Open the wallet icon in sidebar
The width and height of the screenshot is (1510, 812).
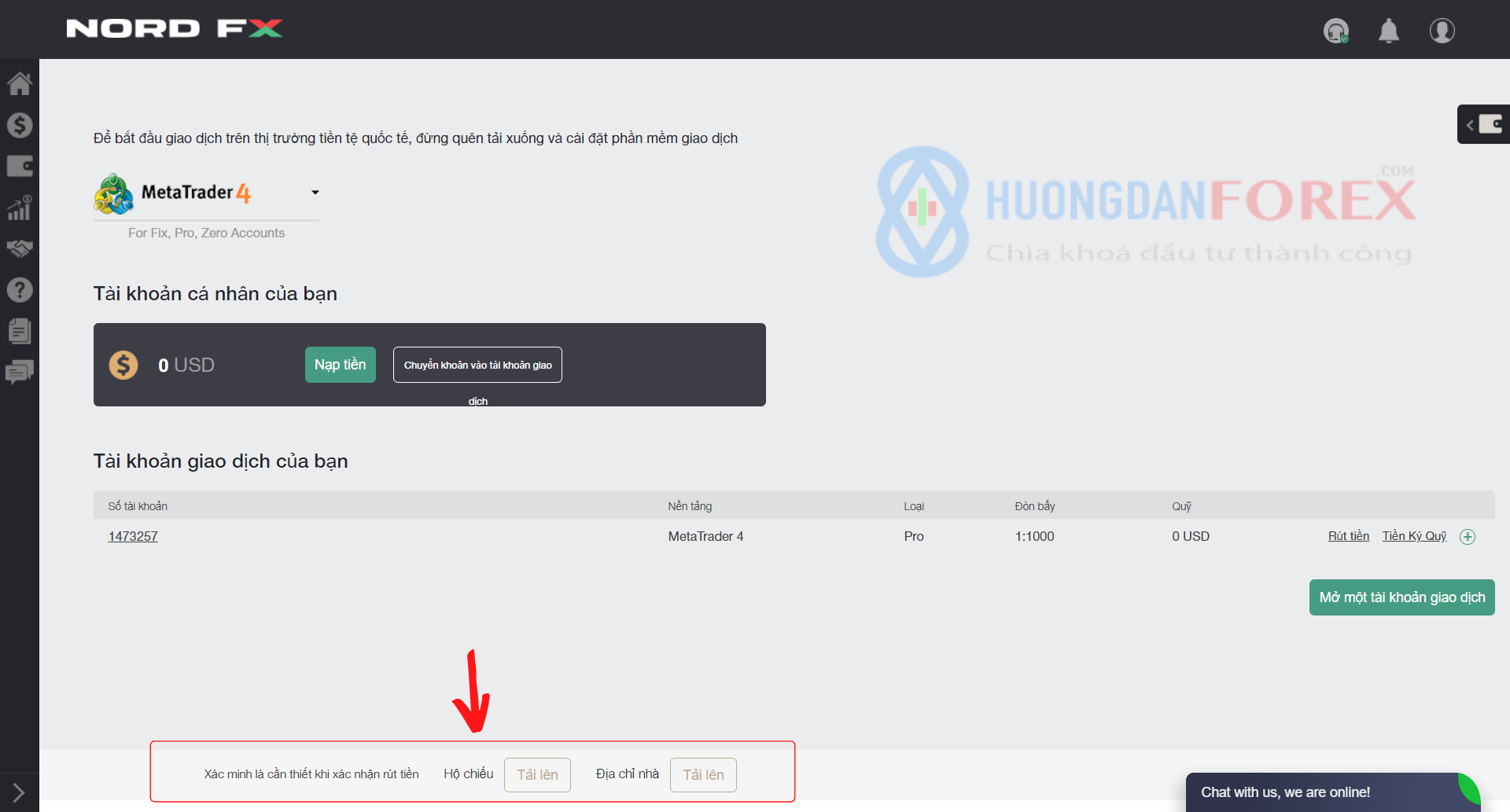[20, 166]
